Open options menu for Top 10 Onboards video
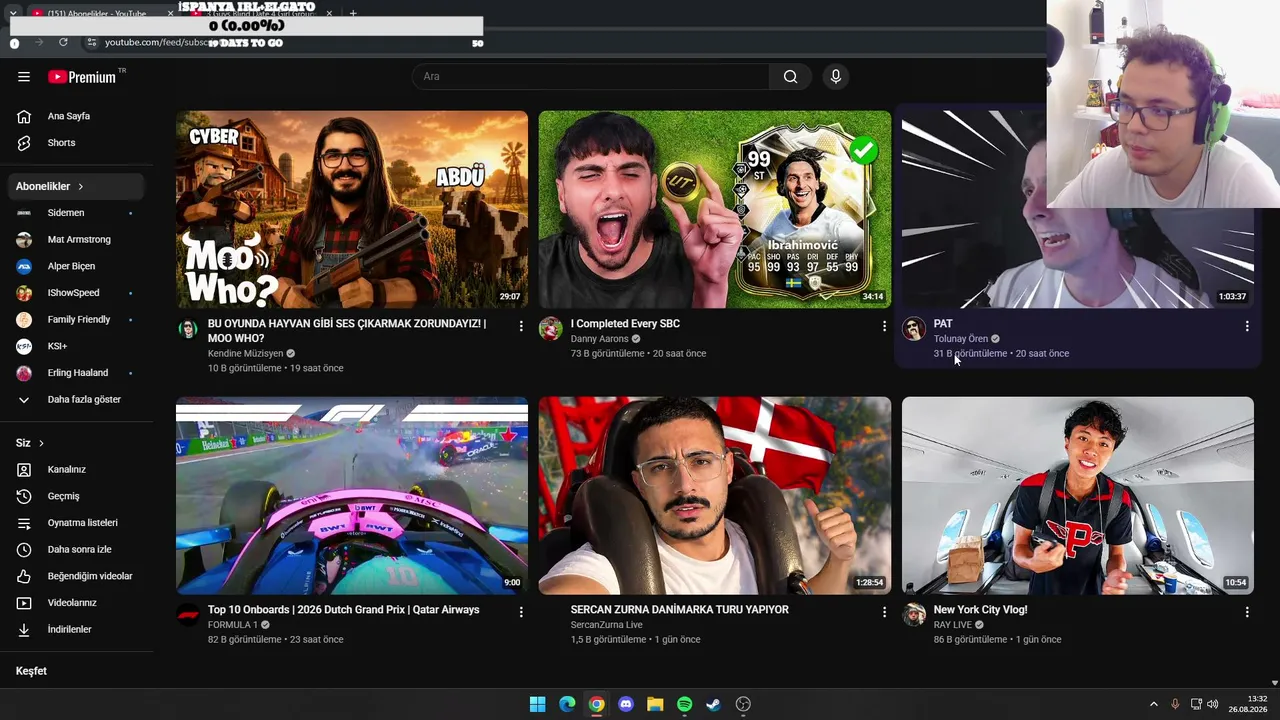Viewport: 1280px width, 720px height. pyautogui.click(x=521, y=612)
